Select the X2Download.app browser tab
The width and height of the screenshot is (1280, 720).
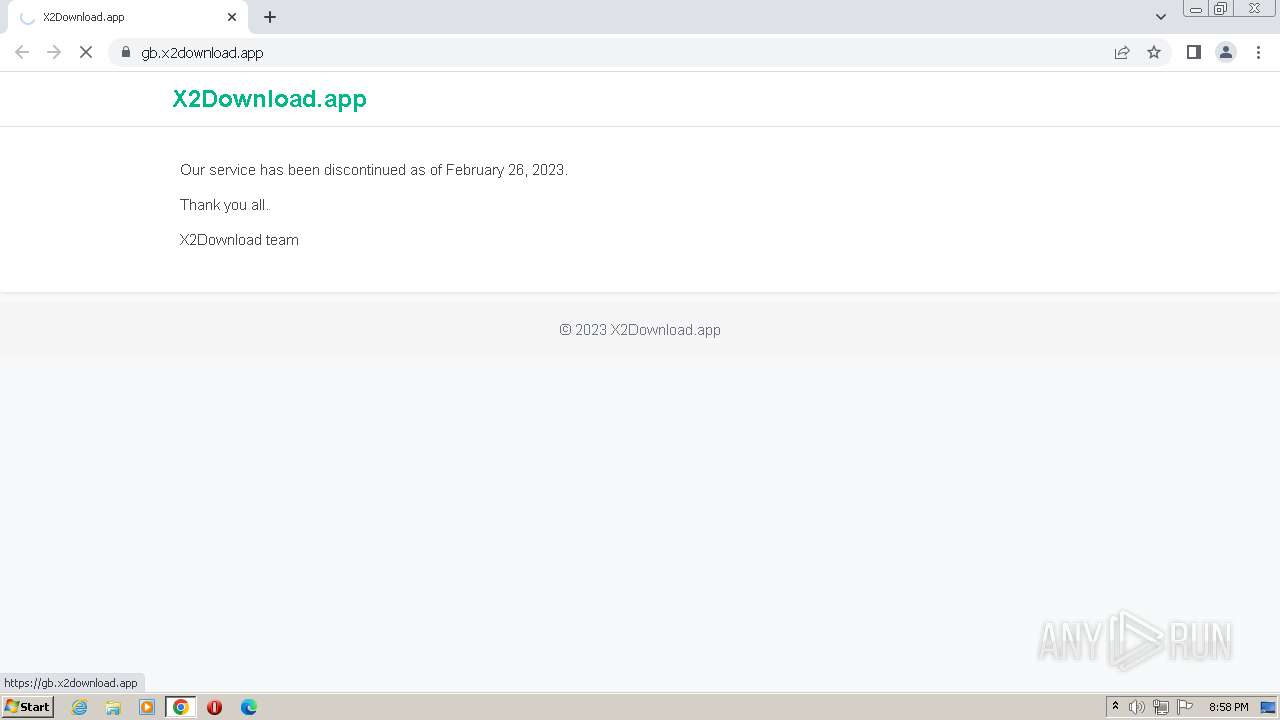(126, 17)
